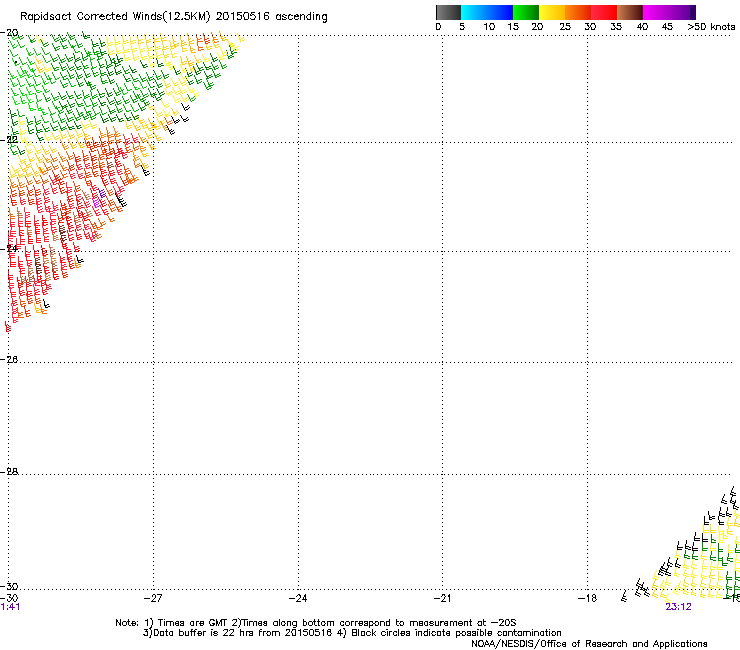
Task: Click the purple time stamp '1:41'
Action: [x=10, y=607]
